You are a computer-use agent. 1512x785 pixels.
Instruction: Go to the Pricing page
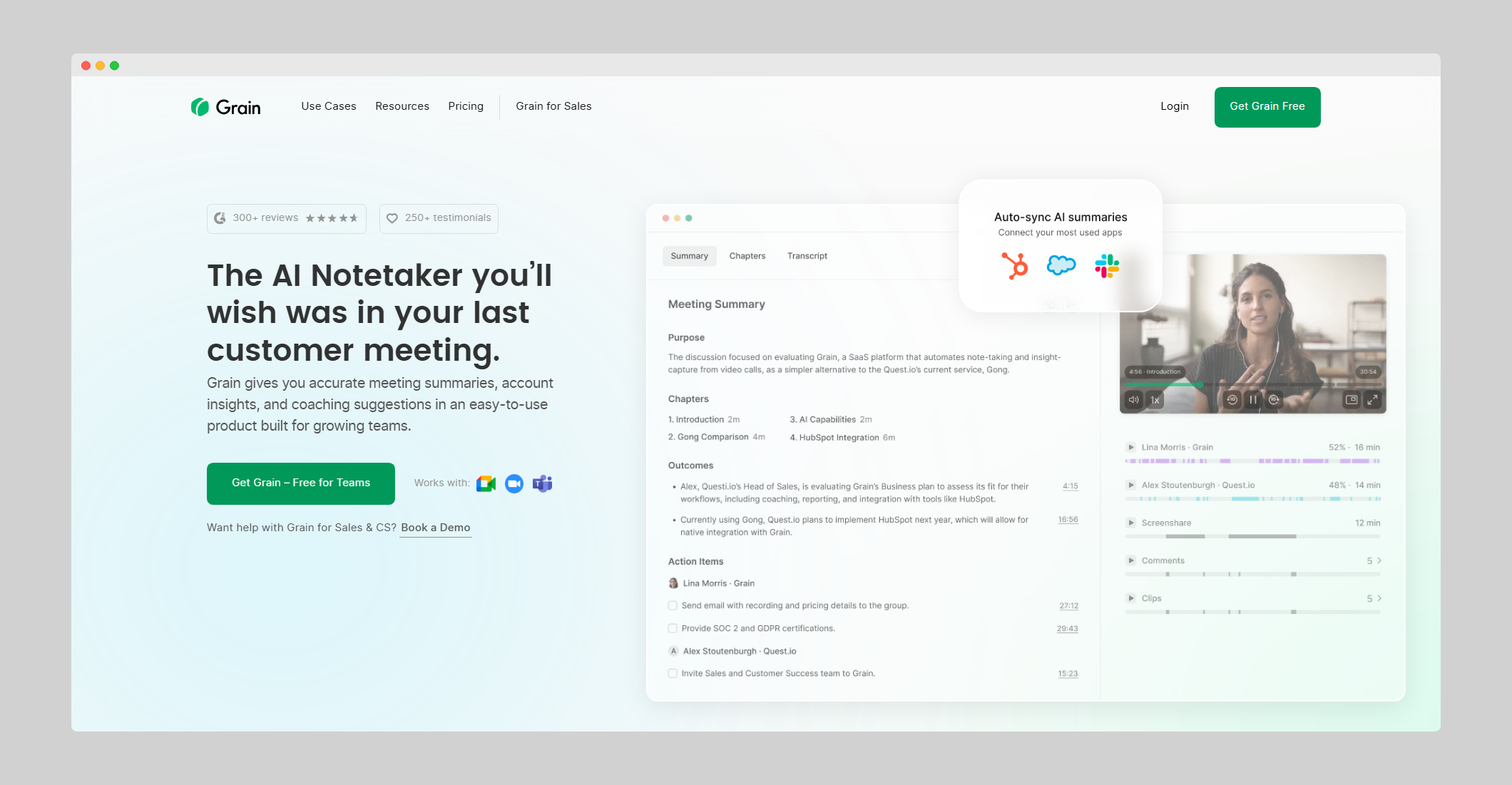click(x=466, y=106)
